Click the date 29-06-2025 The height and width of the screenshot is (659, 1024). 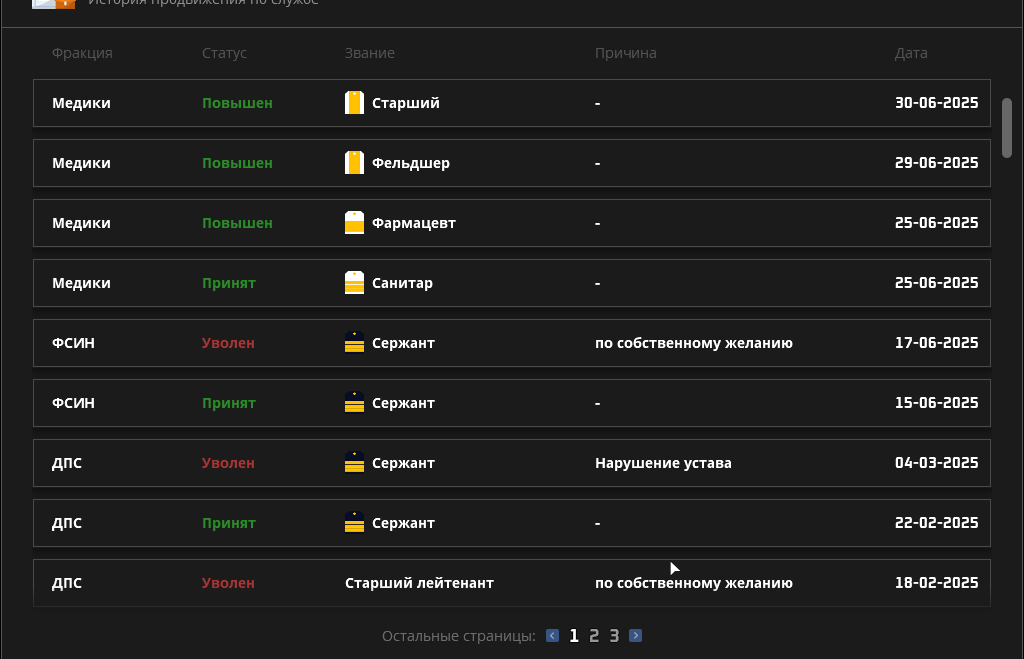click(936, 163)
